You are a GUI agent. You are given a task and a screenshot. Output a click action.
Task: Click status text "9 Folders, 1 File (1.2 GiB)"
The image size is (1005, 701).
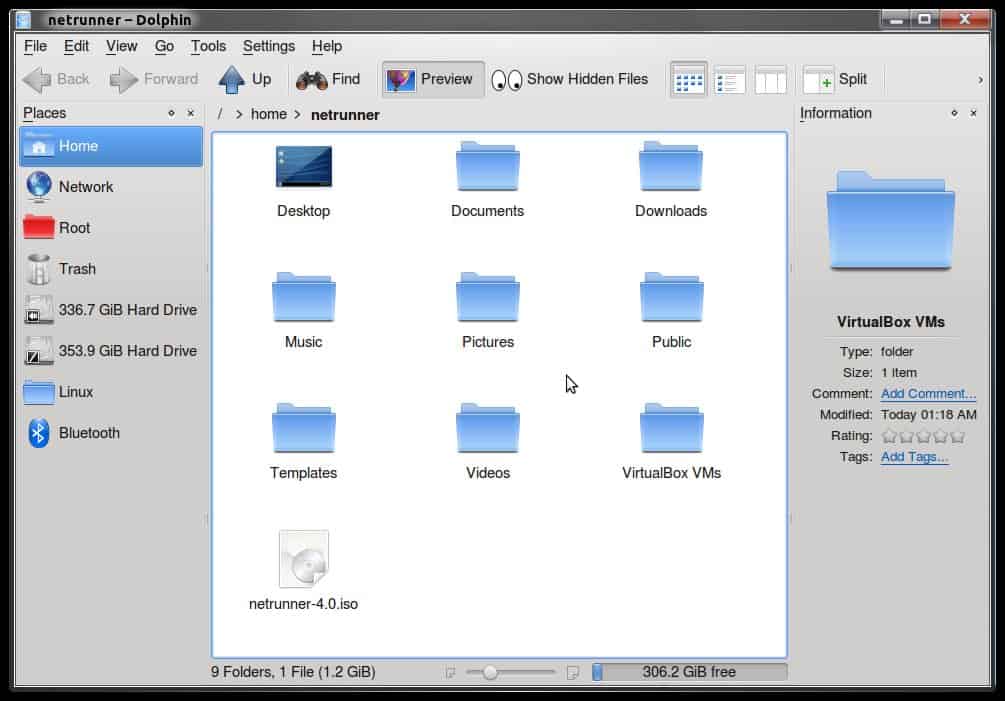point(293,672)
